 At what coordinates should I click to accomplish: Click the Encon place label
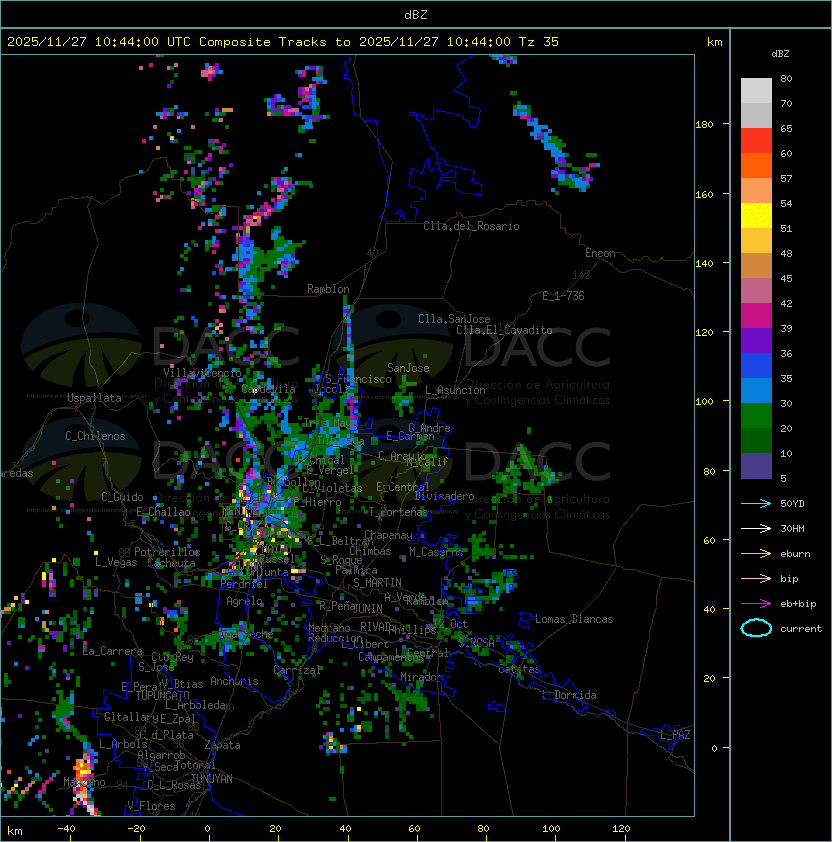(600, 253)
